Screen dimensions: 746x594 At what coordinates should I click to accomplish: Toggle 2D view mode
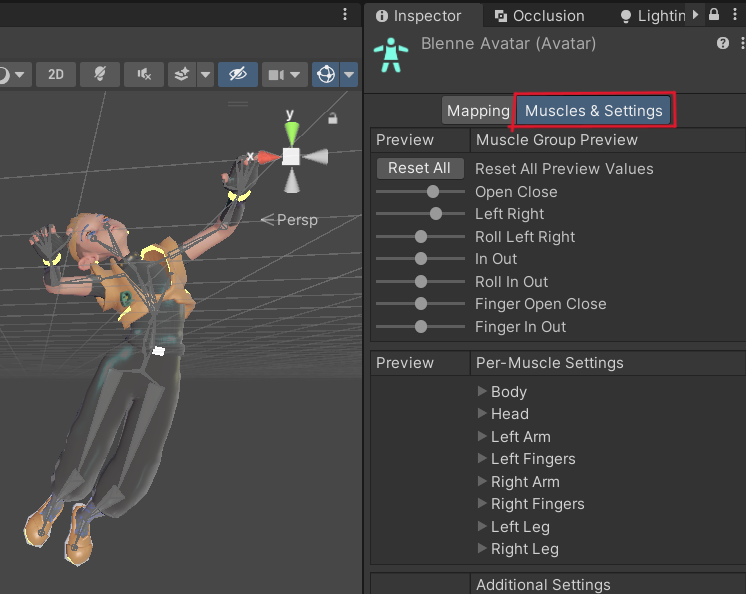[57, 74]
